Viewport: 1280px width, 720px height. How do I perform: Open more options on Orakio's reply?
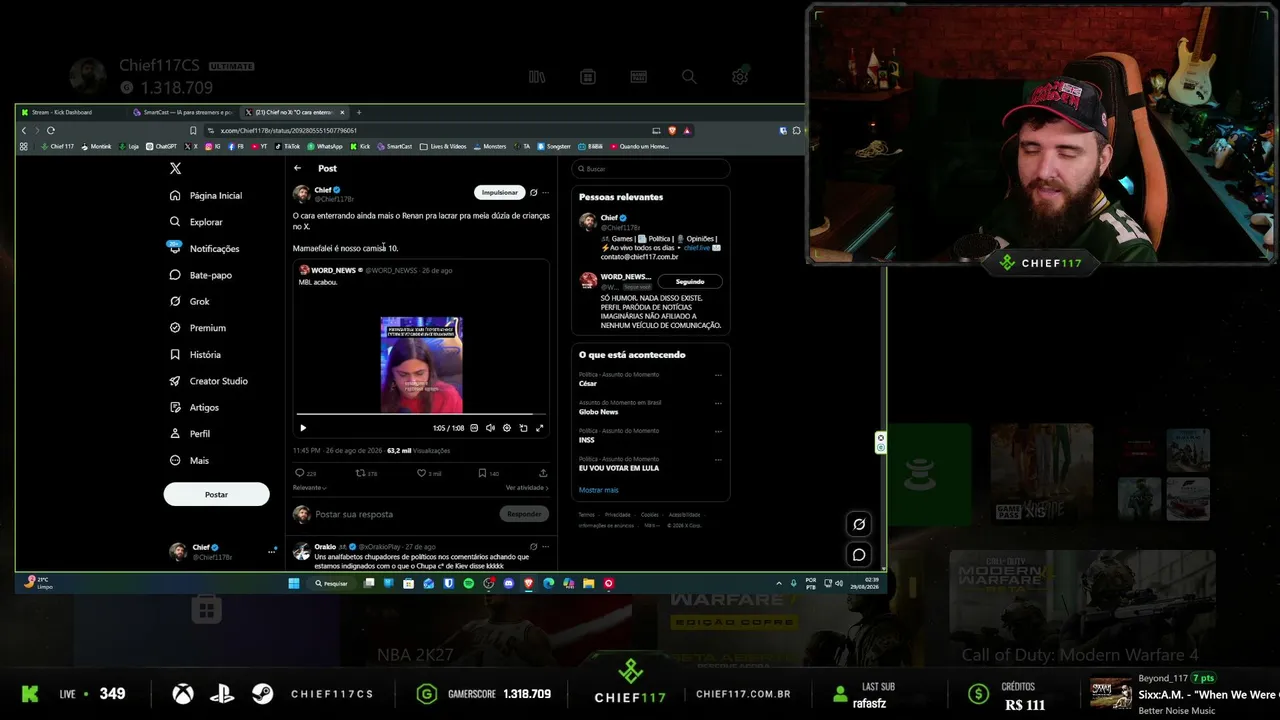point(545,547)
